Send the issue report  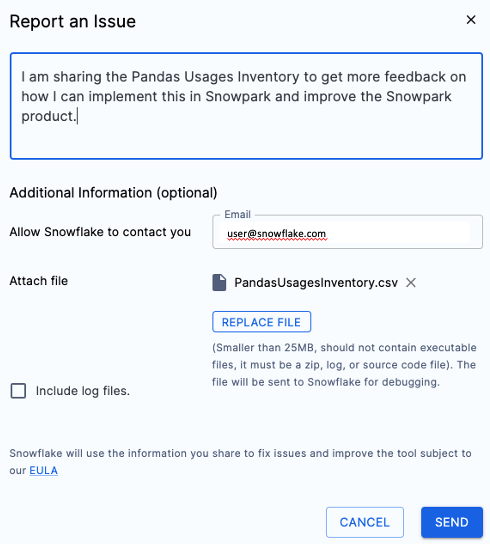[x=452, y=522]
